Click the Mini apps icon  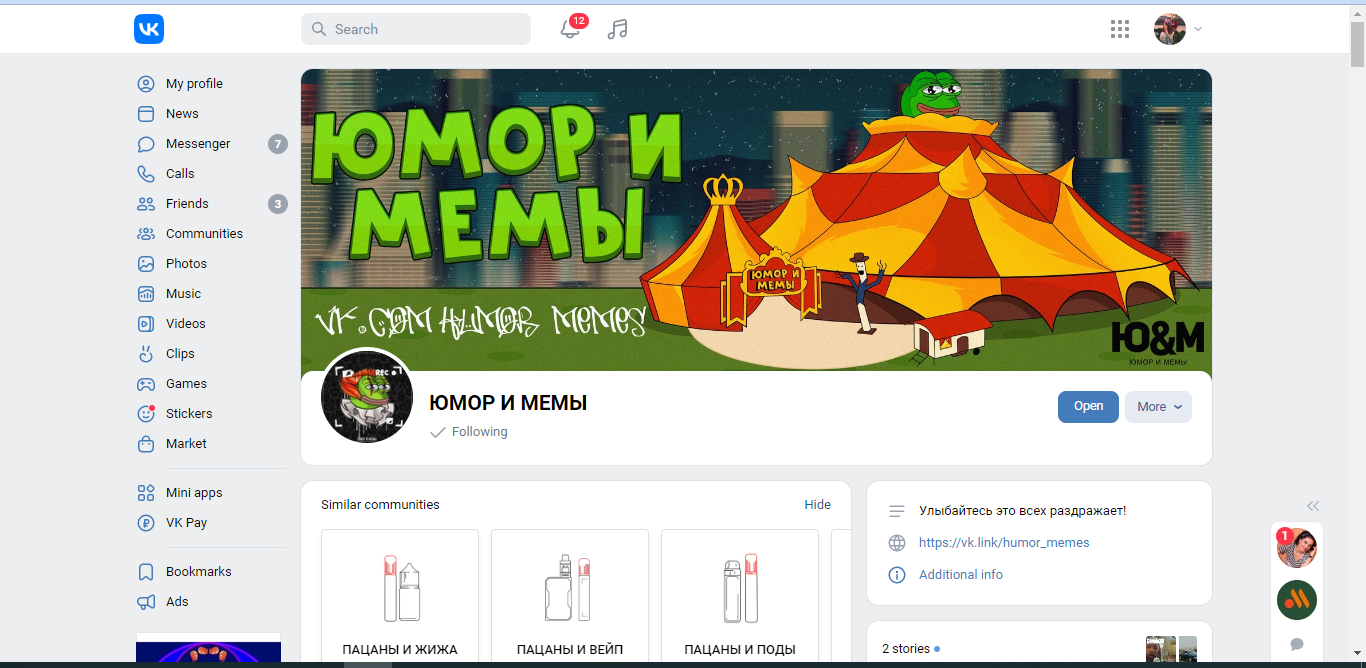click(x=146, y=493)
